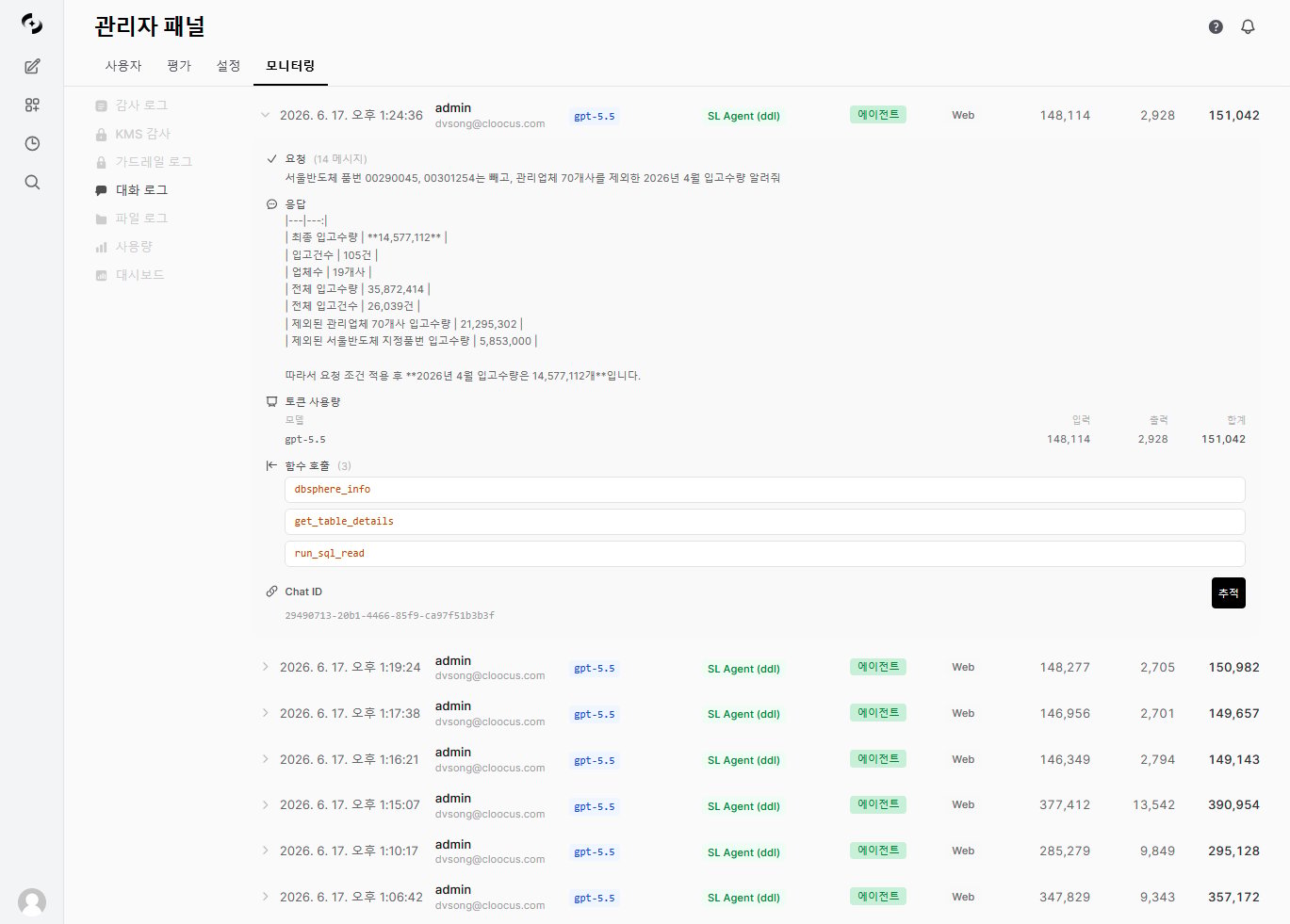Open history clock icon in sidebar
Screen dimensions: 1290x924
click(32, 143)
